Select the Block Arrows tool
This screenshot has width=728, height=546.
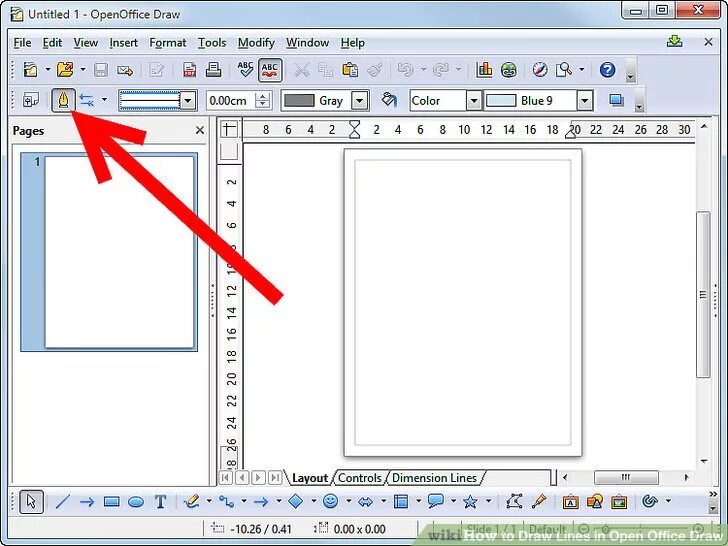point(365,501)
